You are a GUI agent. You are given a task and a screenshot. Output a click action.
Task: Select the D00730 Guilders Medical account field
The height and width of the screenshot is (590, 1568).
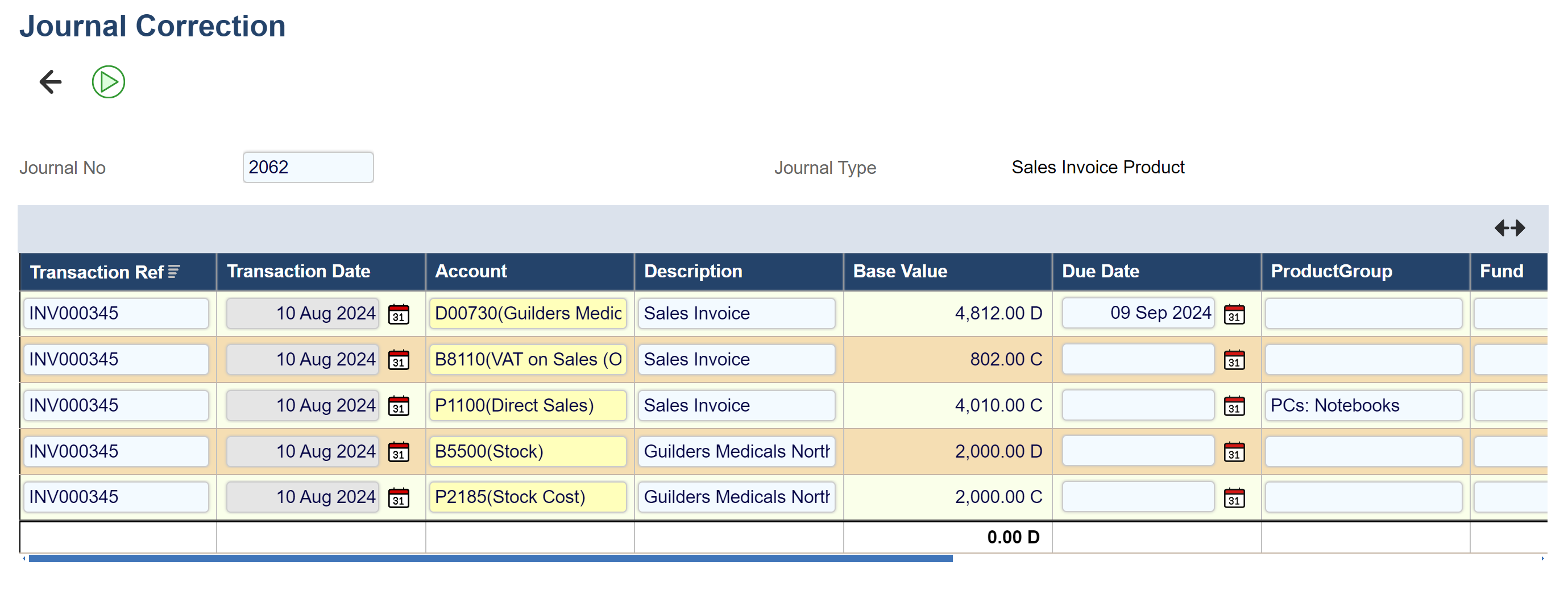tap(527, 313)
